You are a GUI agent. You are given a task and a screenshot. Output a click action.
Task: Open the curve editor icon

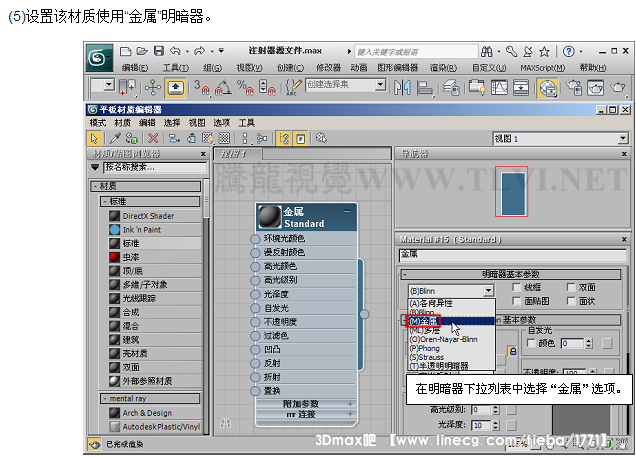(499, 88)
